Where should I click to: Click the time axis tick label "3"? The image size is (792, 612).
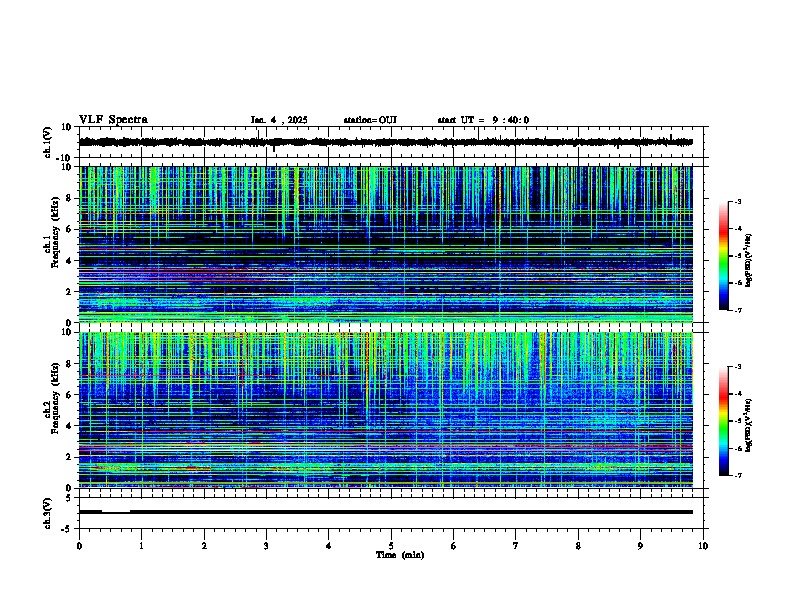point(266,546)
